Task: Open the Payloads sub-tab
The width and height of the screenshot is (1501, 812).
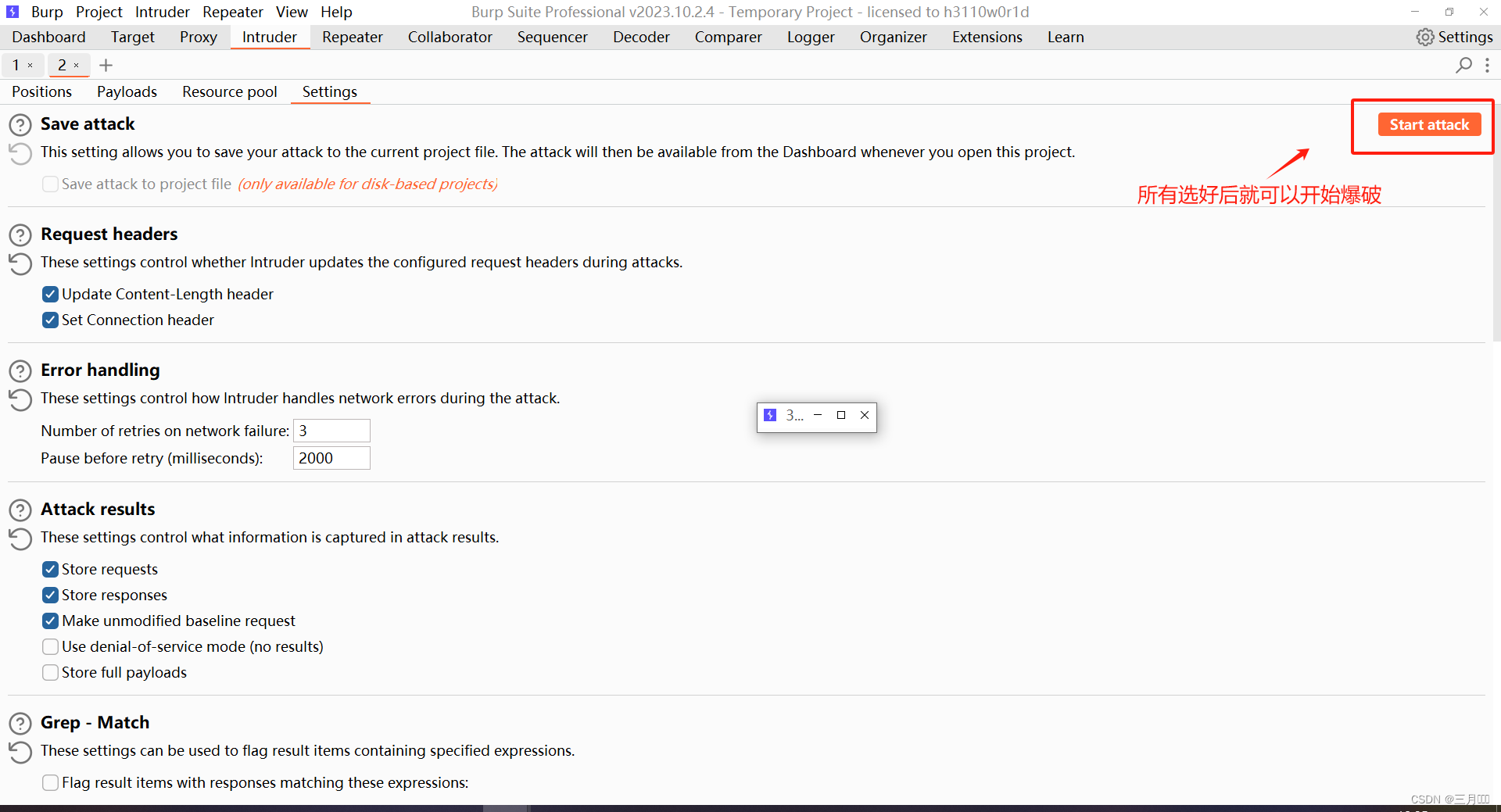Action: point(127,91)
